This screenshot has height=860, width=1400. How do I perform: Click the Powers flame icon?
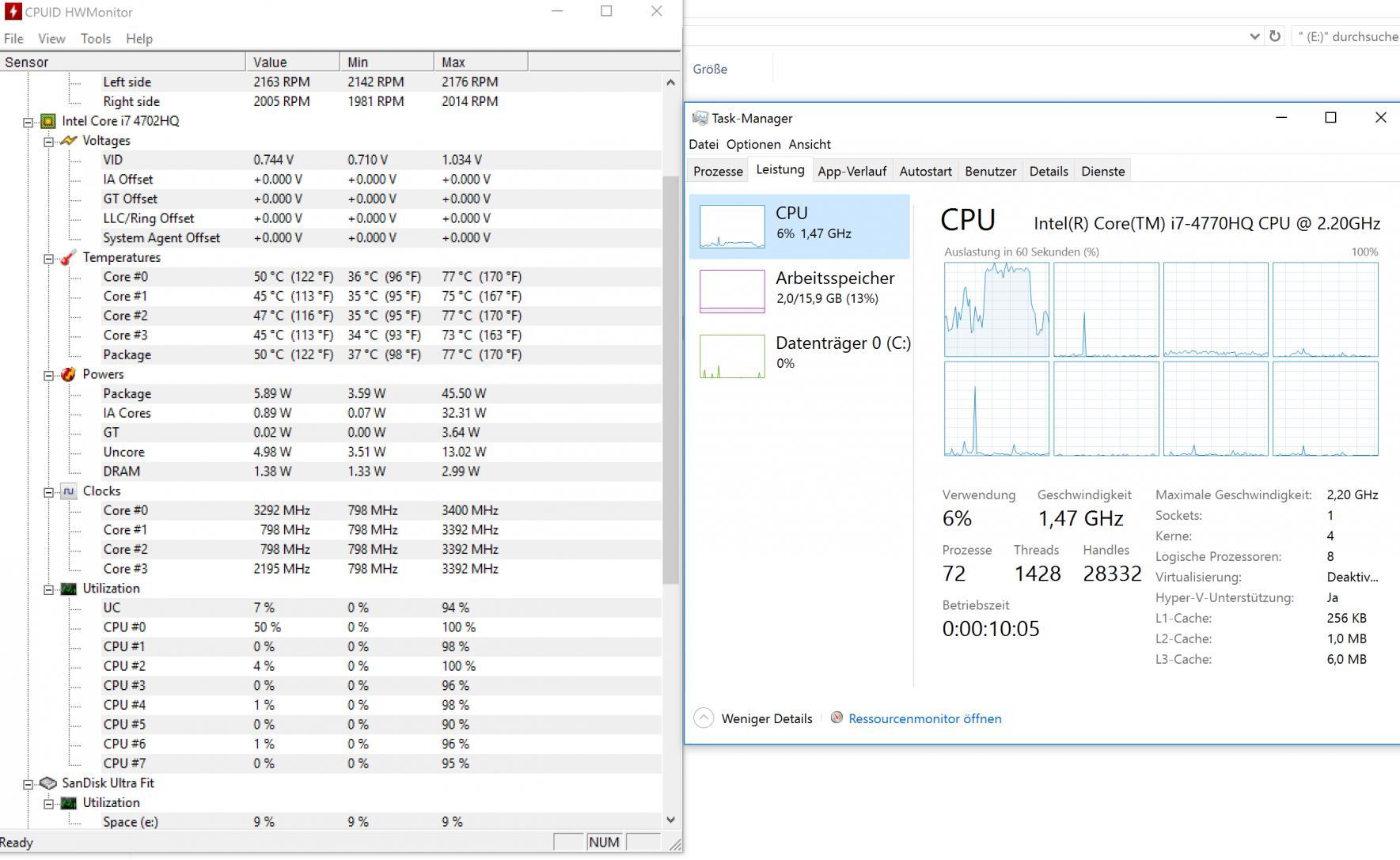coord(69,374)
